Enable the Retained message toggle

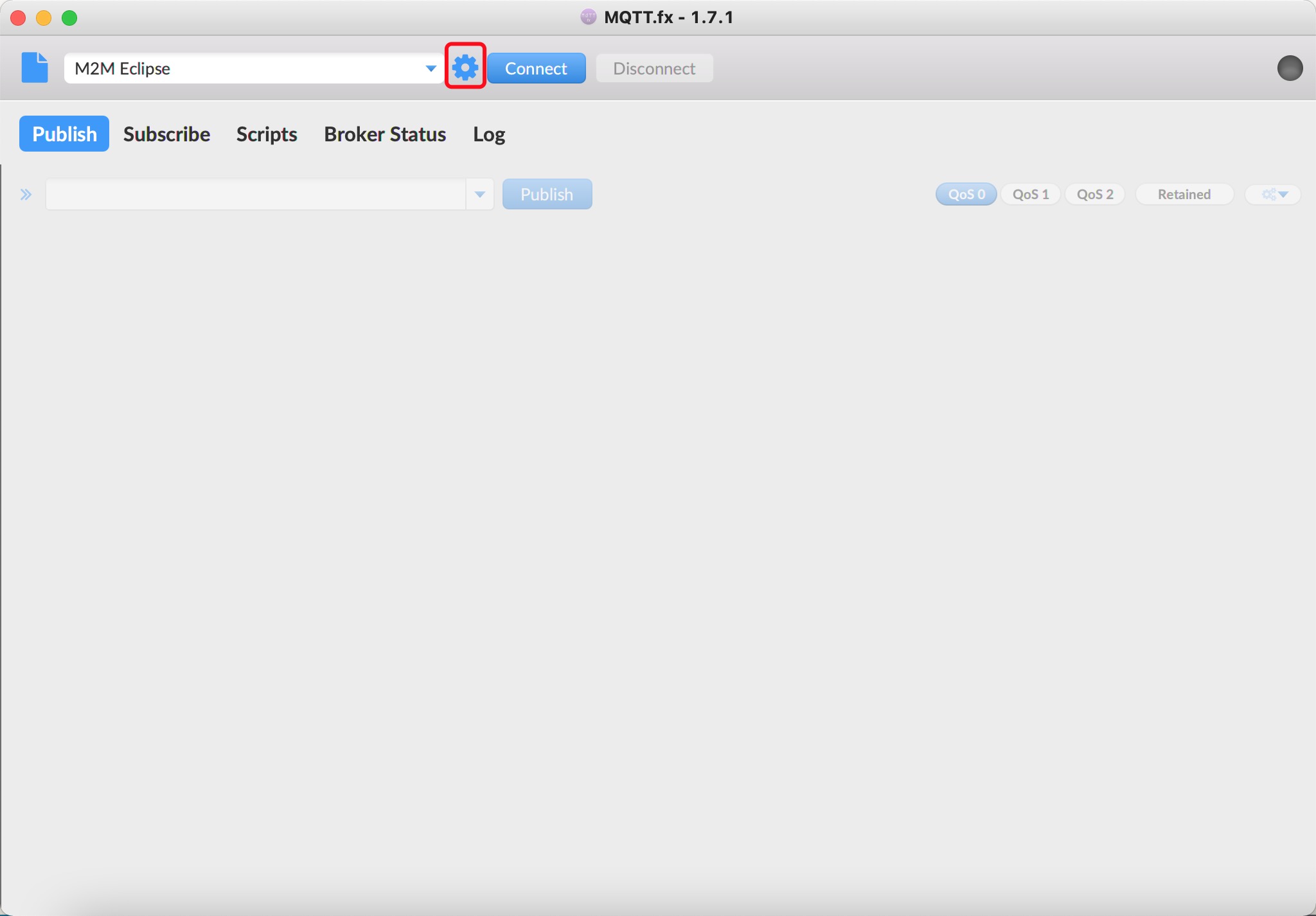(x=1183, y=194)
